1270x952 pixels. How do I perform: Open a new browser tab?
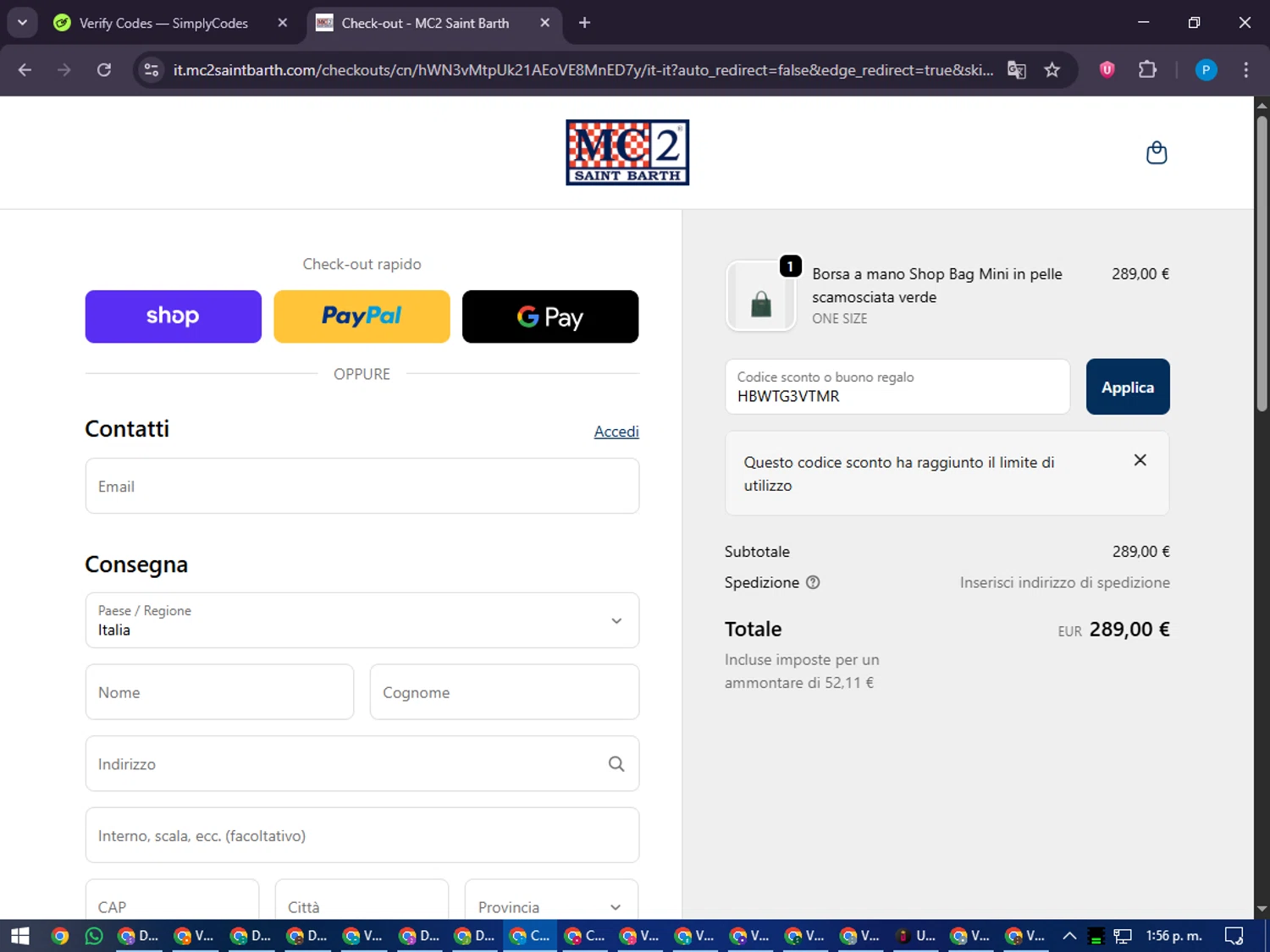(584, 23)
